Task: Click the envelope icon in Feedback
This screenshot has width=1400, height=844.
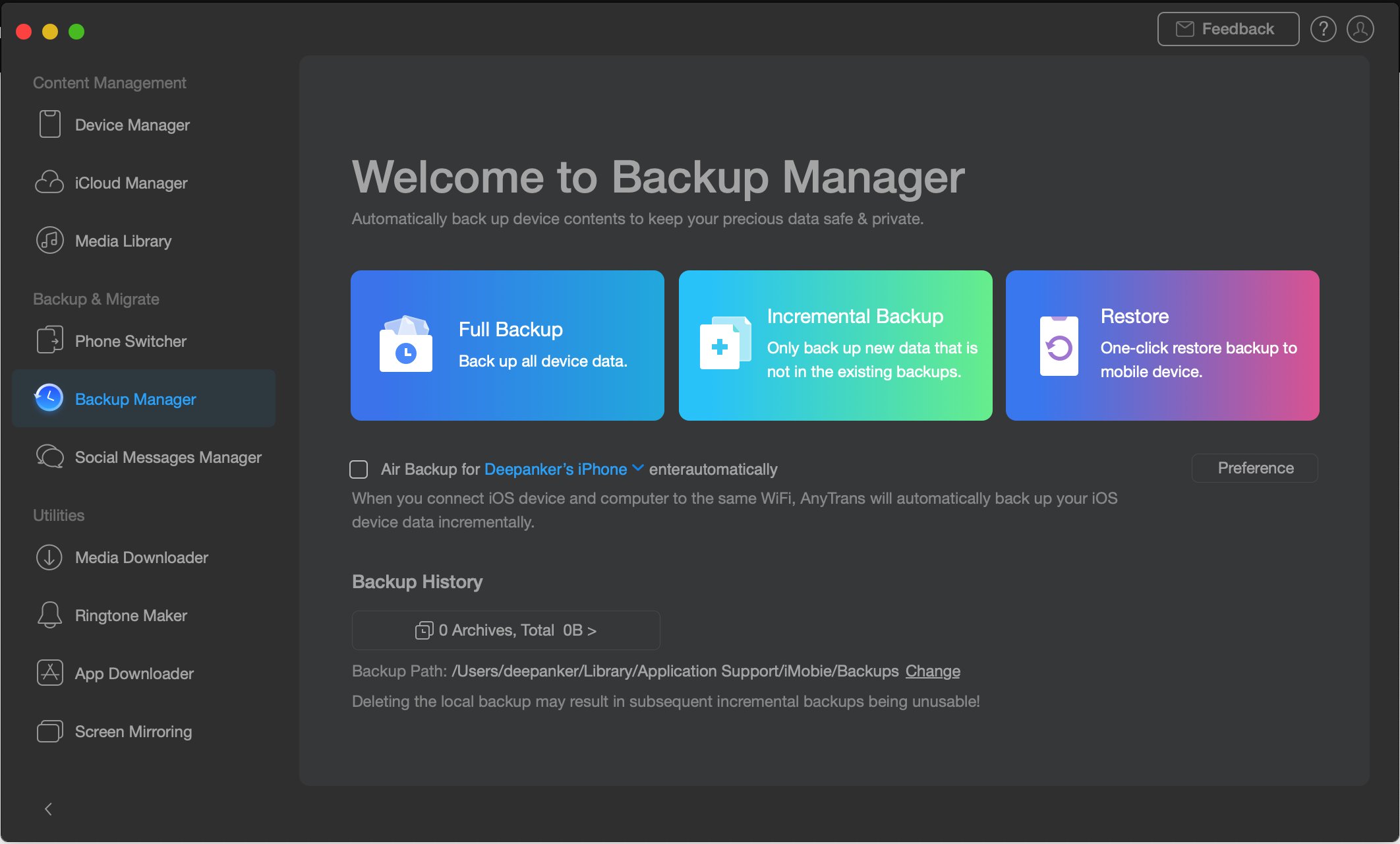Action: 1184,29
